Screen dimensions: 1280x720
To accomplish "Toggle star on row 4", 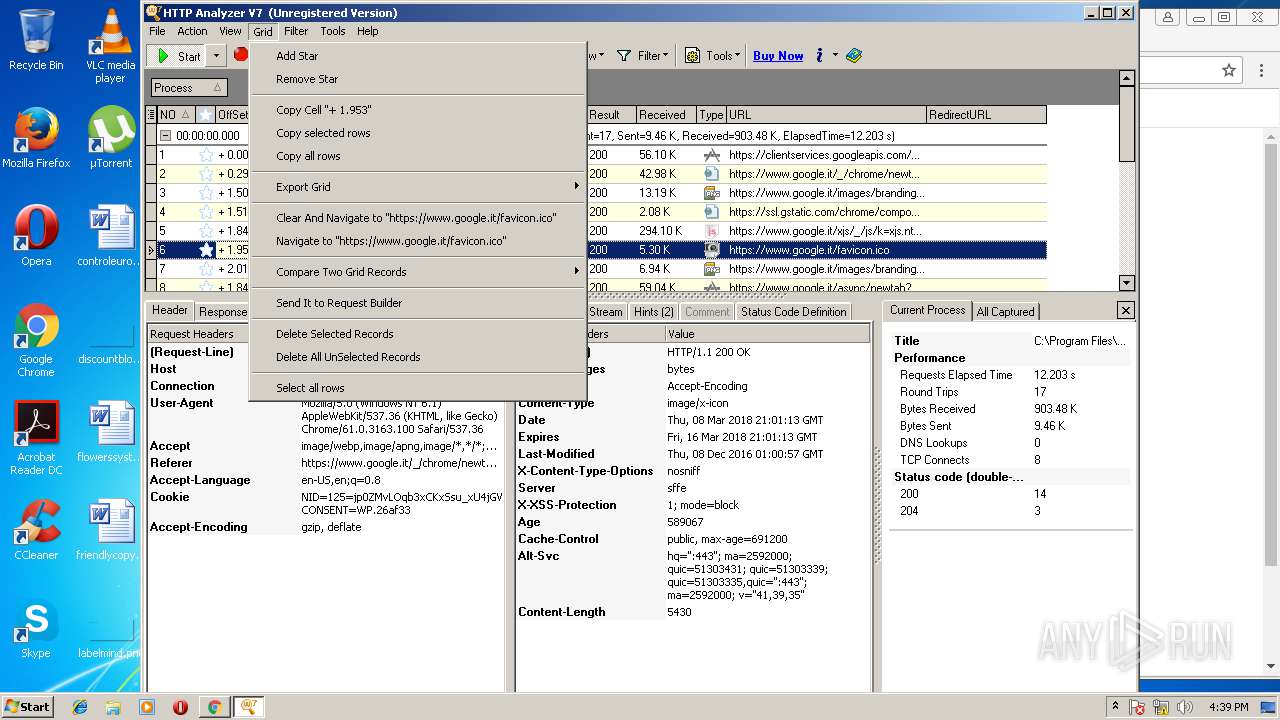I will (206, 212).
